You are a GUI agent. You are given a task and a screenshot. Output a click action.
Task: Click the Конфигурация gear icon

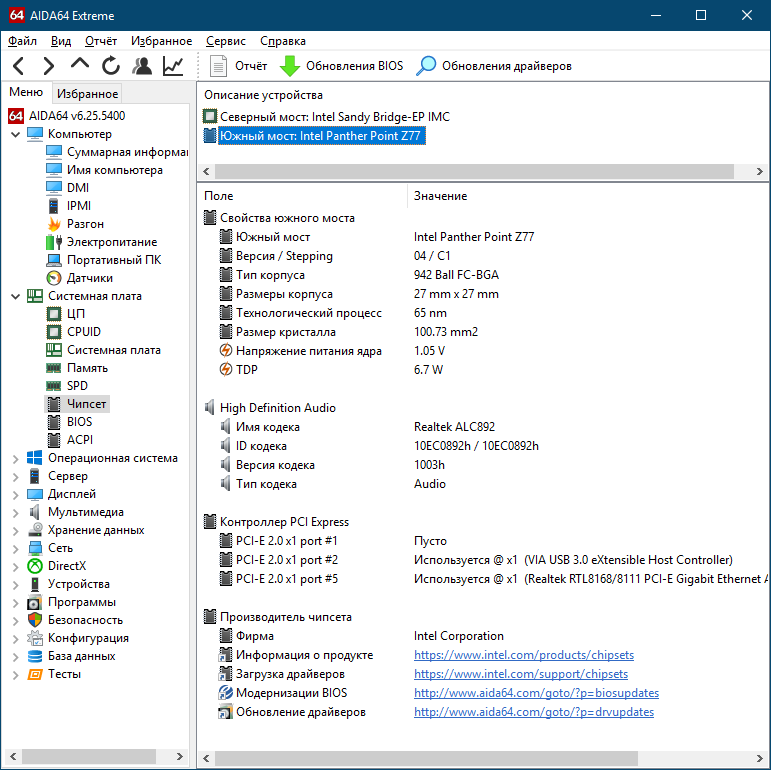tap(34, 638)
